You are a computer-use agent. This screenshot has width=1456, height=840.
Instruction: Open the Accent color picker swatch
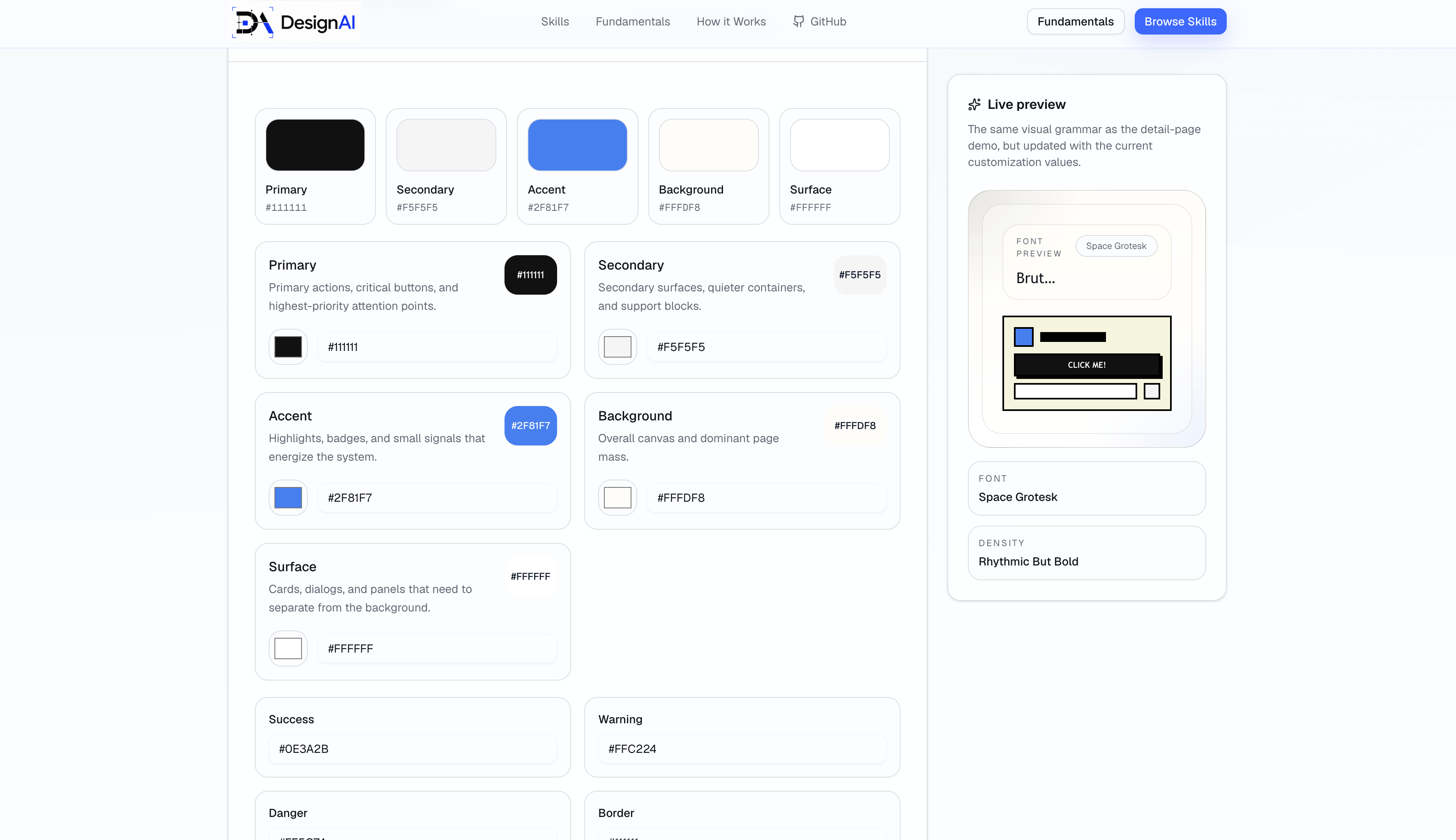(288, 497)
